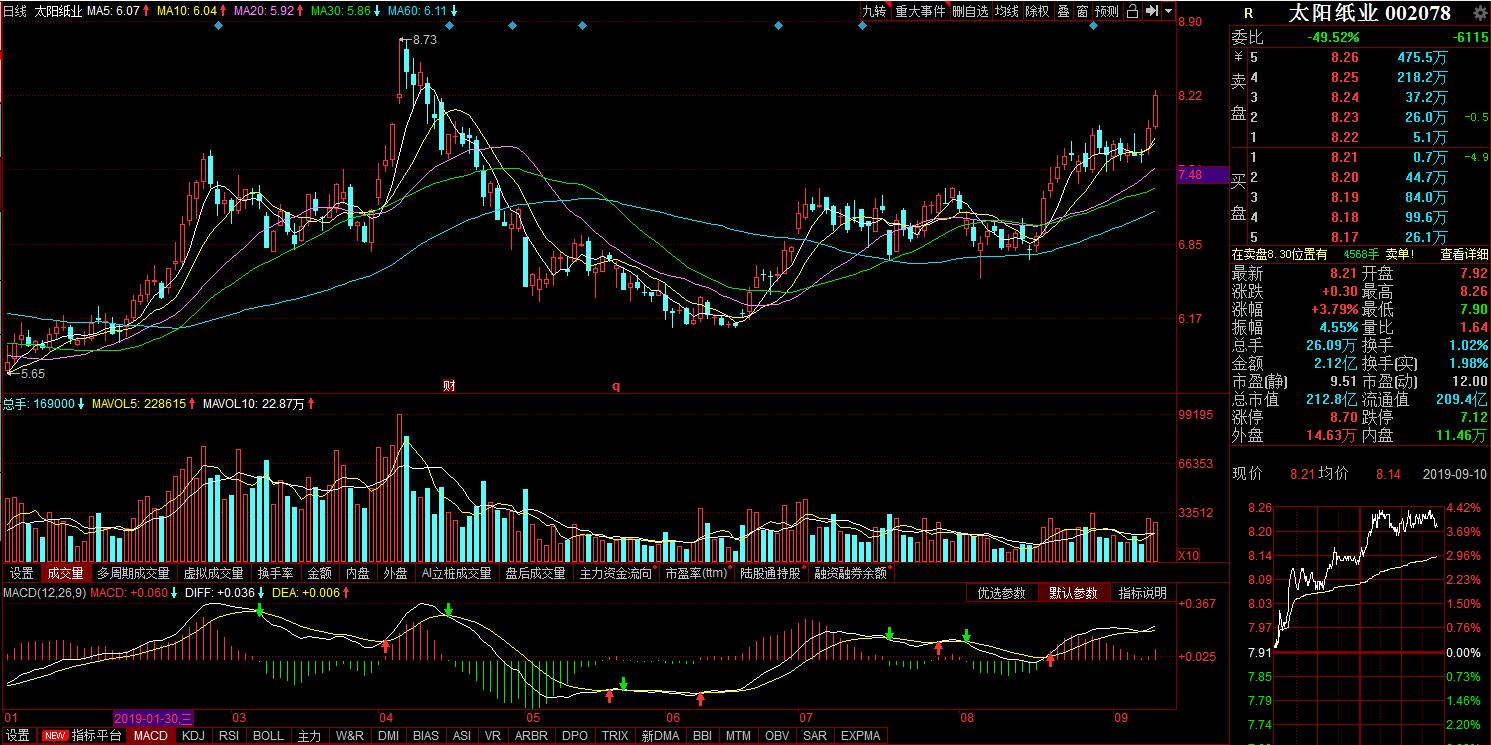The image size is (1491, 745).
Task: Select the BIAS indicator tab
Action: click(426, 736)
